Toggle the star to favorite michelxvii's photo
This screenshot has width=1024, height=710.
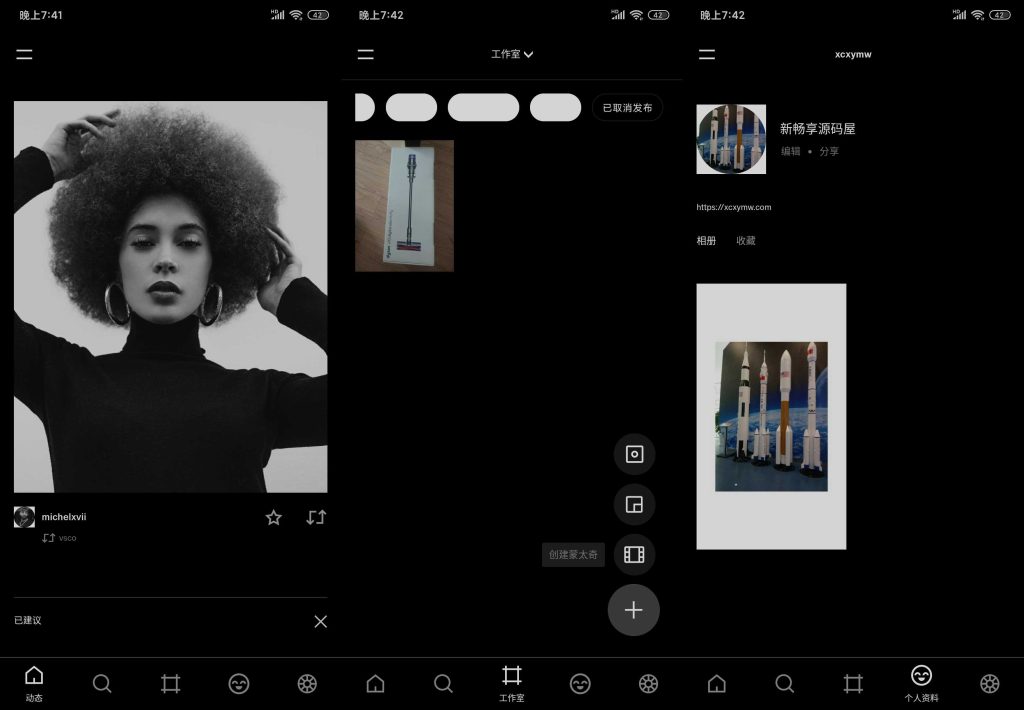(x=273, y=517)
